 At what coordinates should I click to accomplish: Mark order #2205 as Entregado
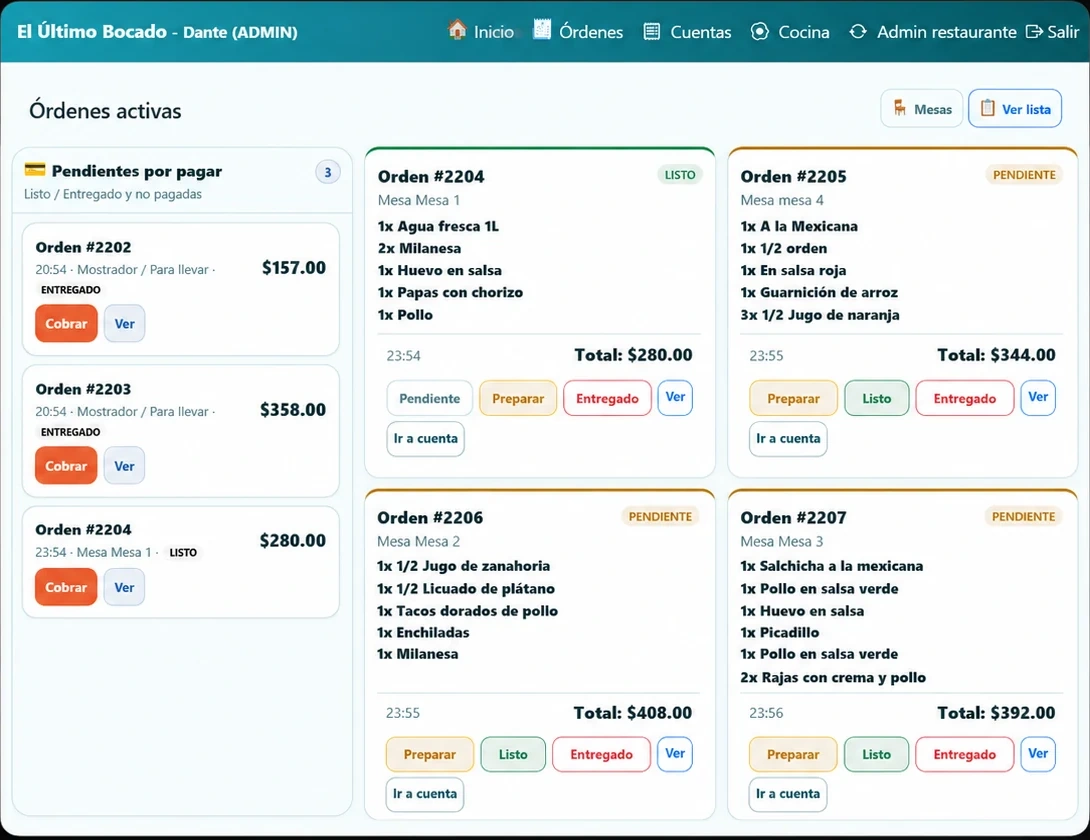pos(964,398)
